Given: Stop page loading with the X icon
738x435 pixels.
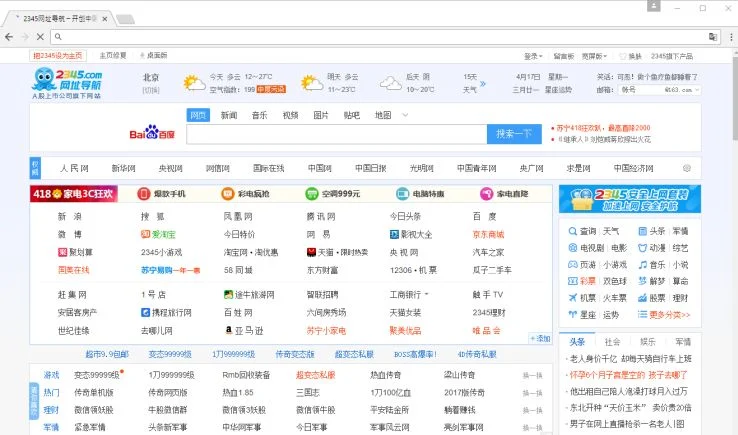Looking at the screenshot, I should (x=40, y=37).
